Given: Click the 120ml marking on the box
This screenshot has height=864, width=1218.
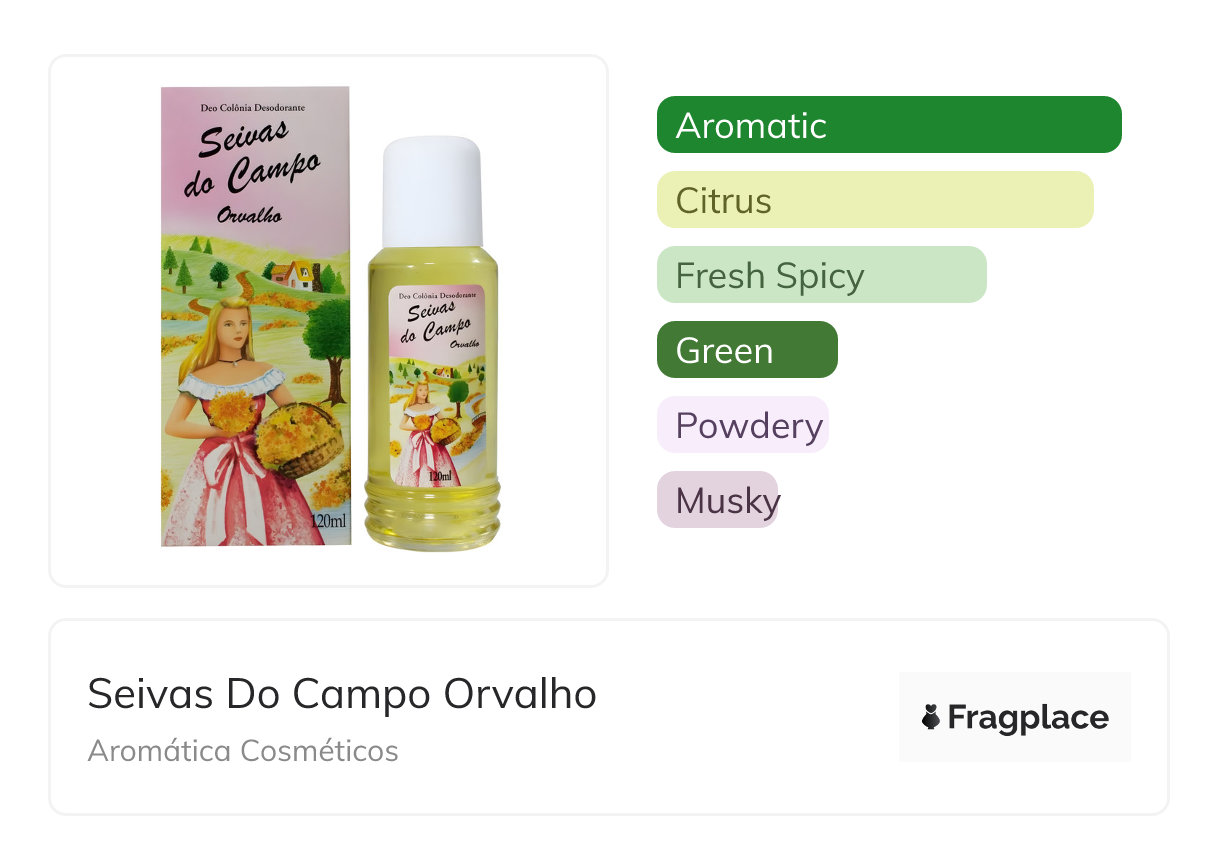Looking at the screenshot, I should tap(329, 522).
